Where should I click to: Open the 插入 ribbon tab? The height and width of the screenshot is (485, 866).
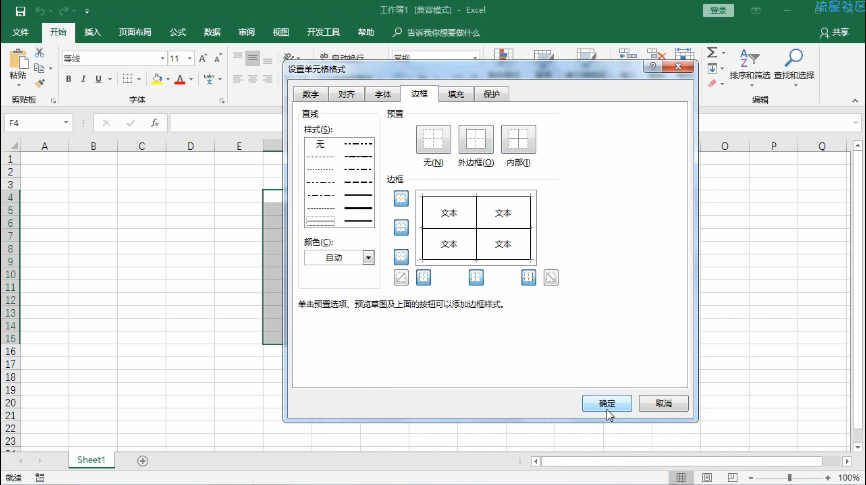click(92, 33)
